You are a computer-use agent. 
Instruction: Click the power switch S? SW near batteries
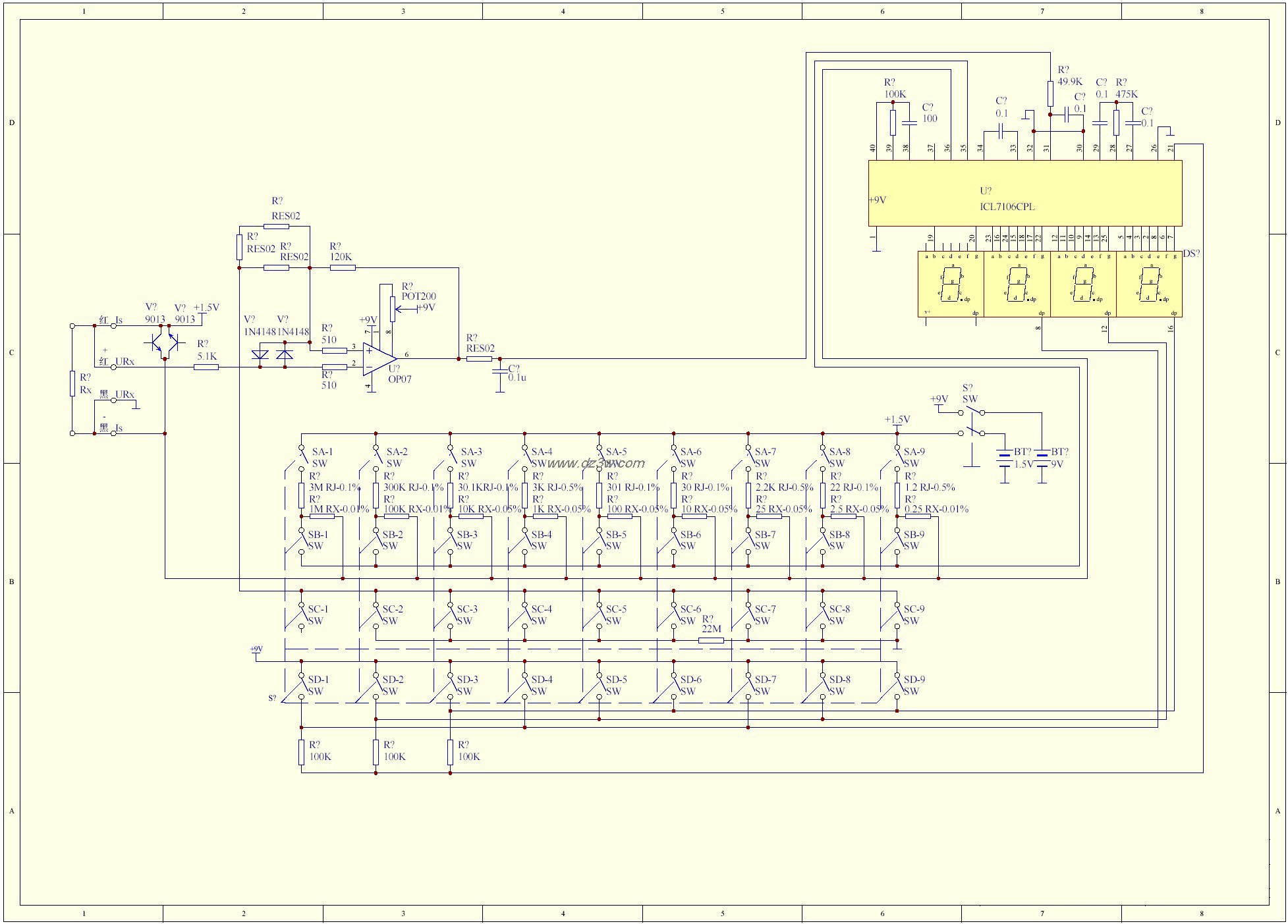(971, 422)
